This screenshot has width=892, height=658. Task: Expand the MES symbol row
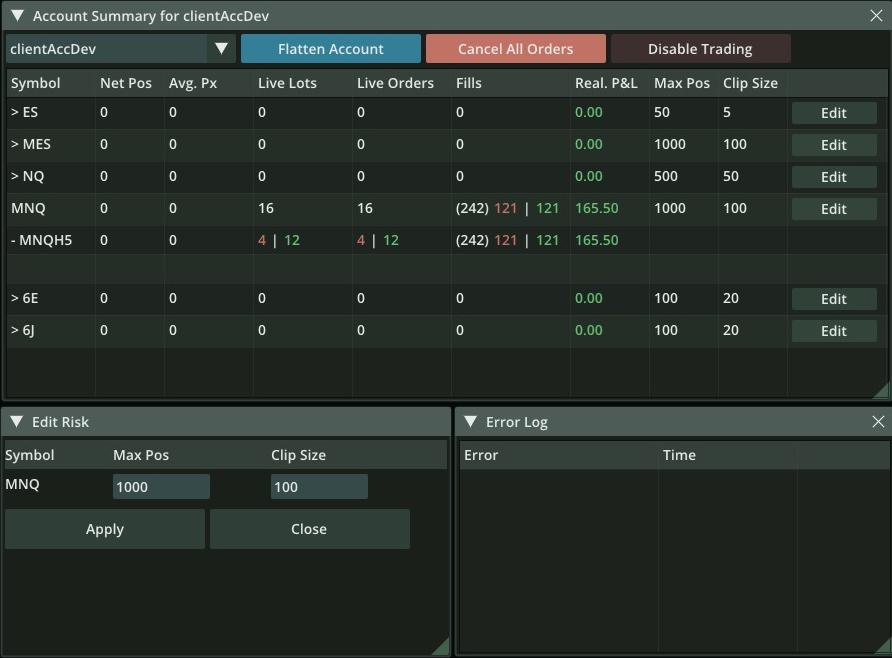[16, 144]
